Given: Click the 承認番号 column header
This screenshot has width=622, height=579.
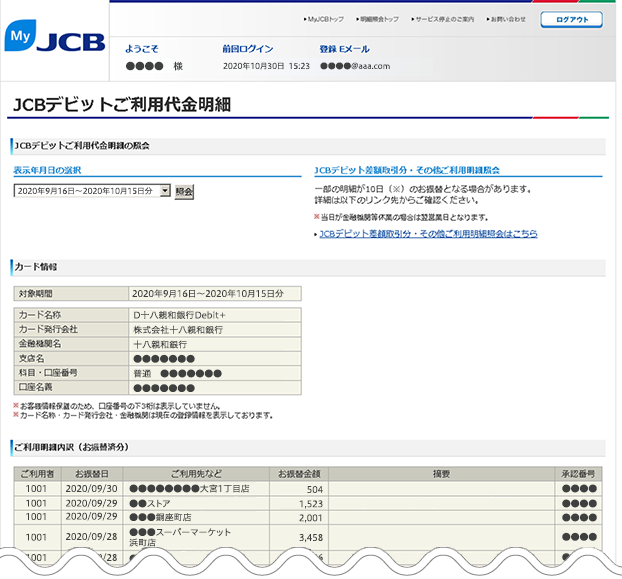Looking at the screenshot, I should click(x=578, y=474).
